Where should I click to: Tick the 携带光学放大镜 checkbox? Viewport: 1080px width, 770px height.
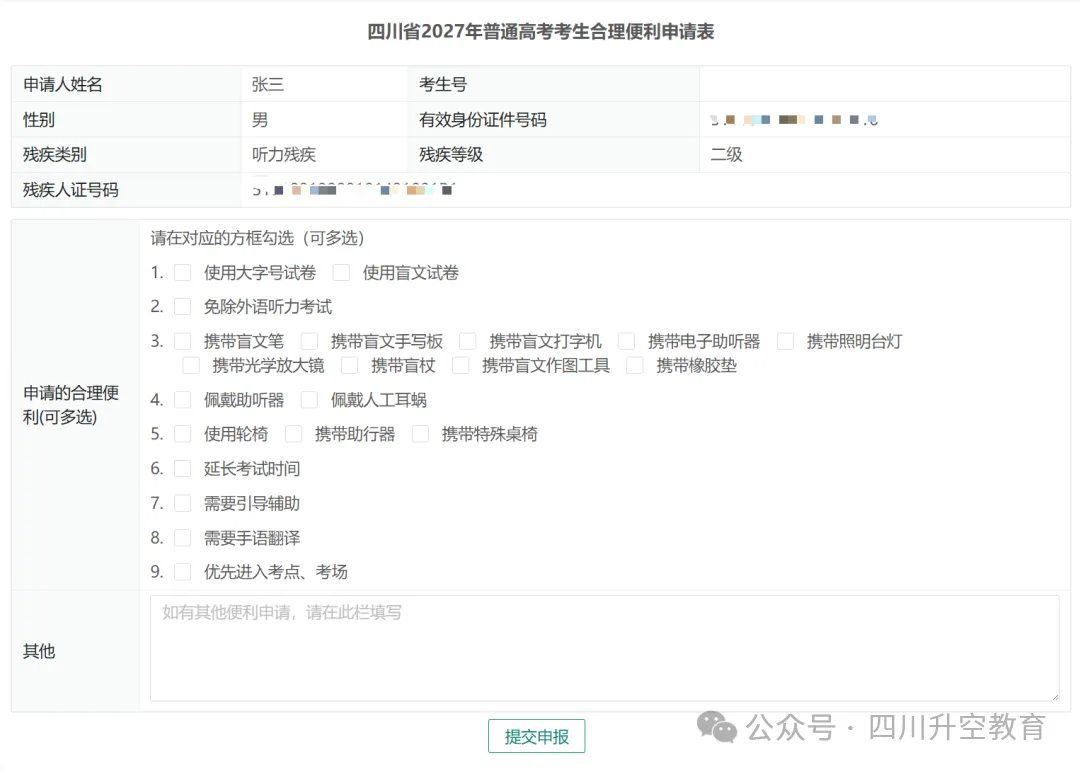click(x=191, y=365)
